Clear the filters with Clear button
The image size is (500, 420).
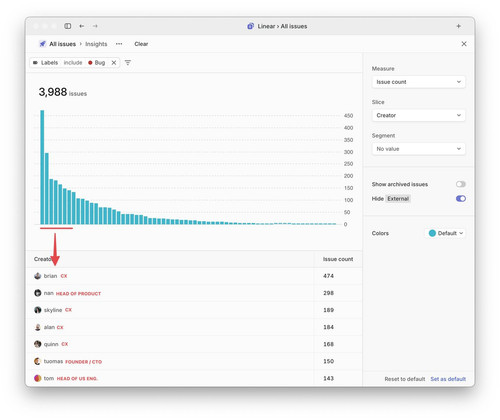[x=141, y=44]
